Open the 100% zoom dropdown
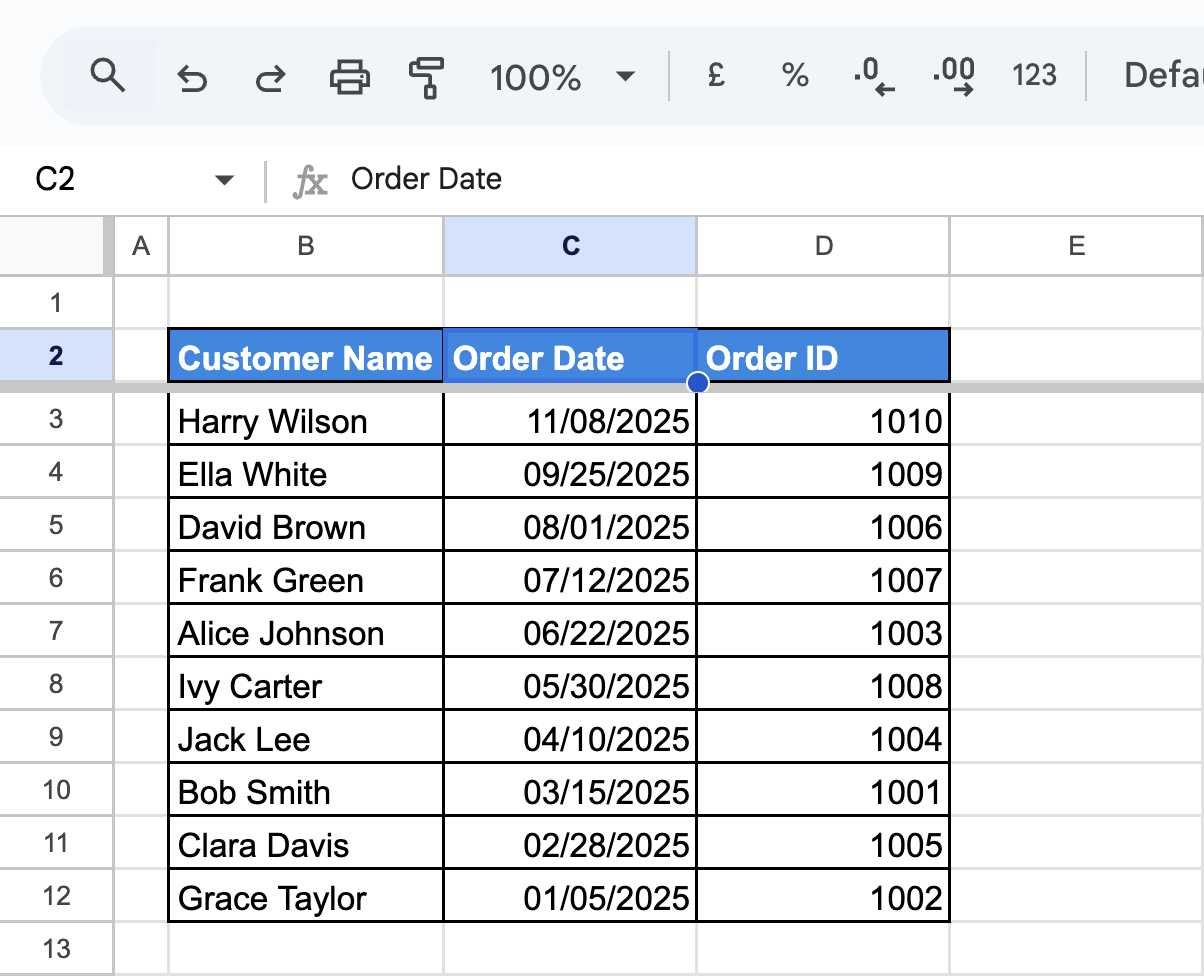 pyautogui.click(x=562, y=76)
